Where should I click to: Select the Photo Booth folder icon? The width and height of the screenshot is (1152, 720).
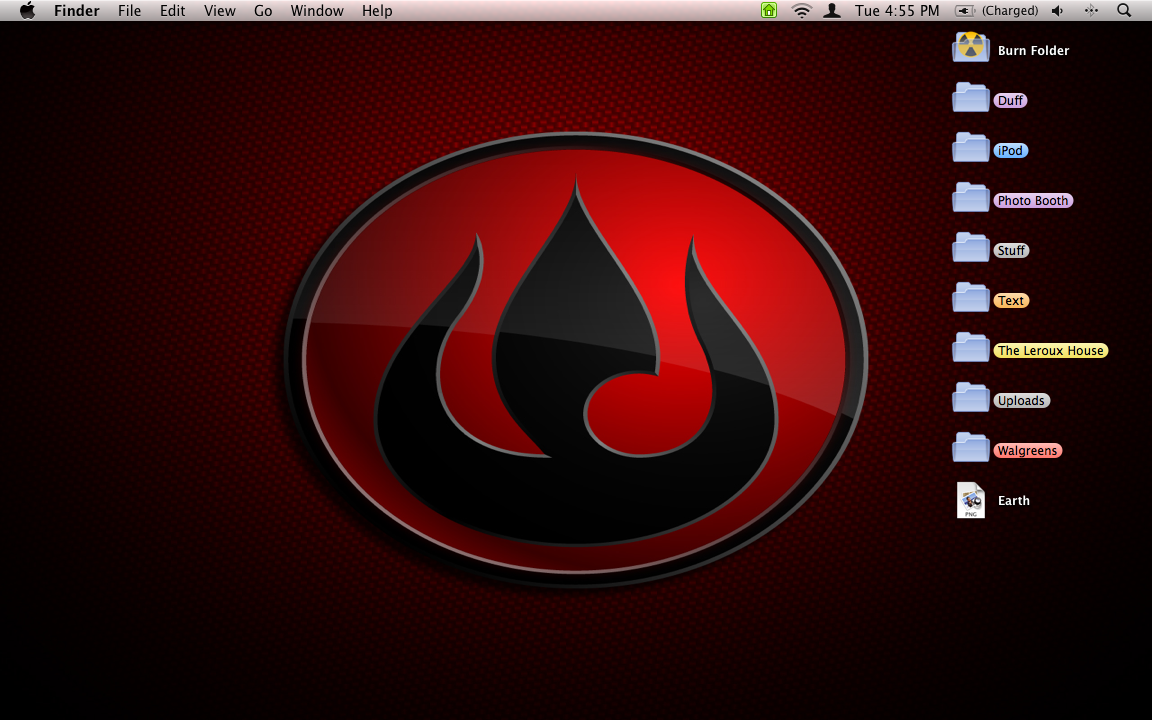971,198
